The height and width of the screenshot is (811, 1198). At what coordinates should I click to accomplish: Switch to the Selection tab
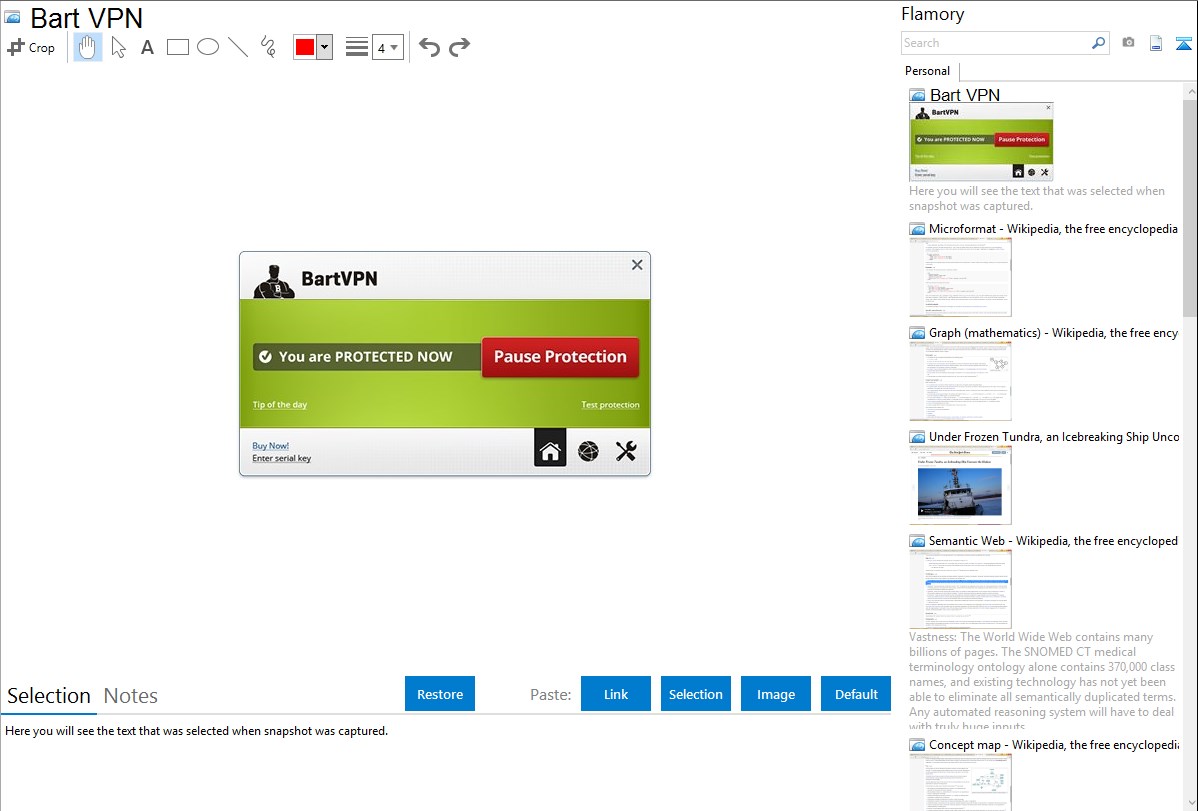(x=49, y=696)
